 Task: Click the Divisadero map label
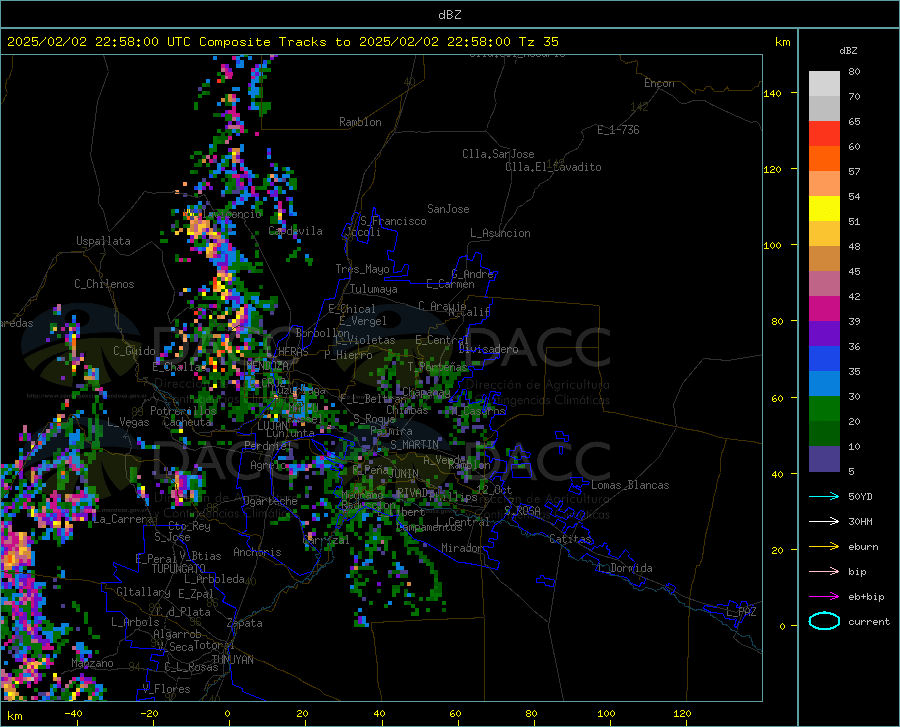(488, 349)
